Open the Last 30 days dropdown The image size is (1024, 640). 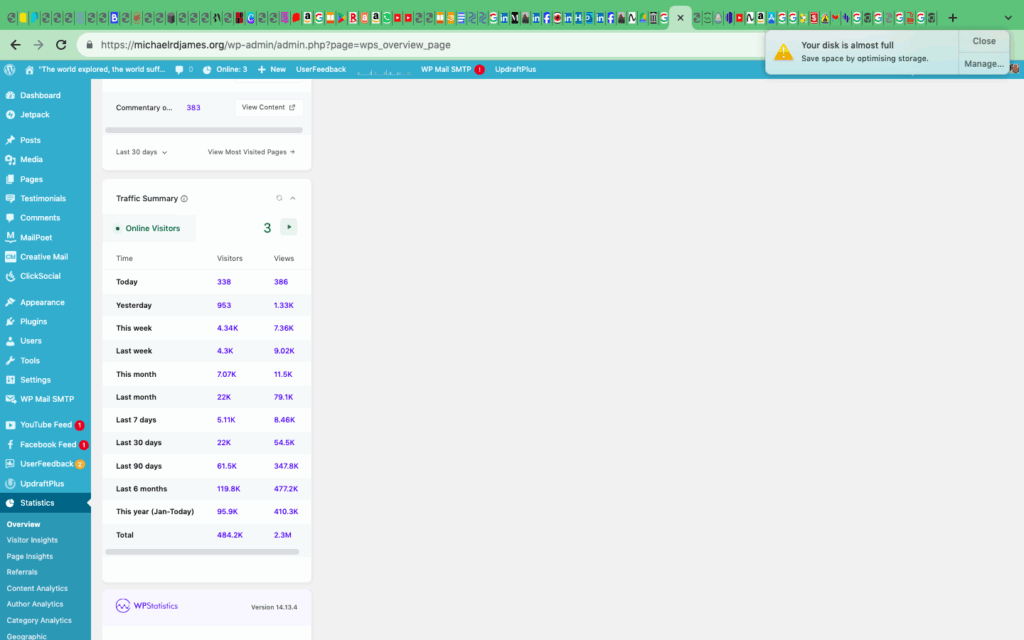click(x=141, y=152)
